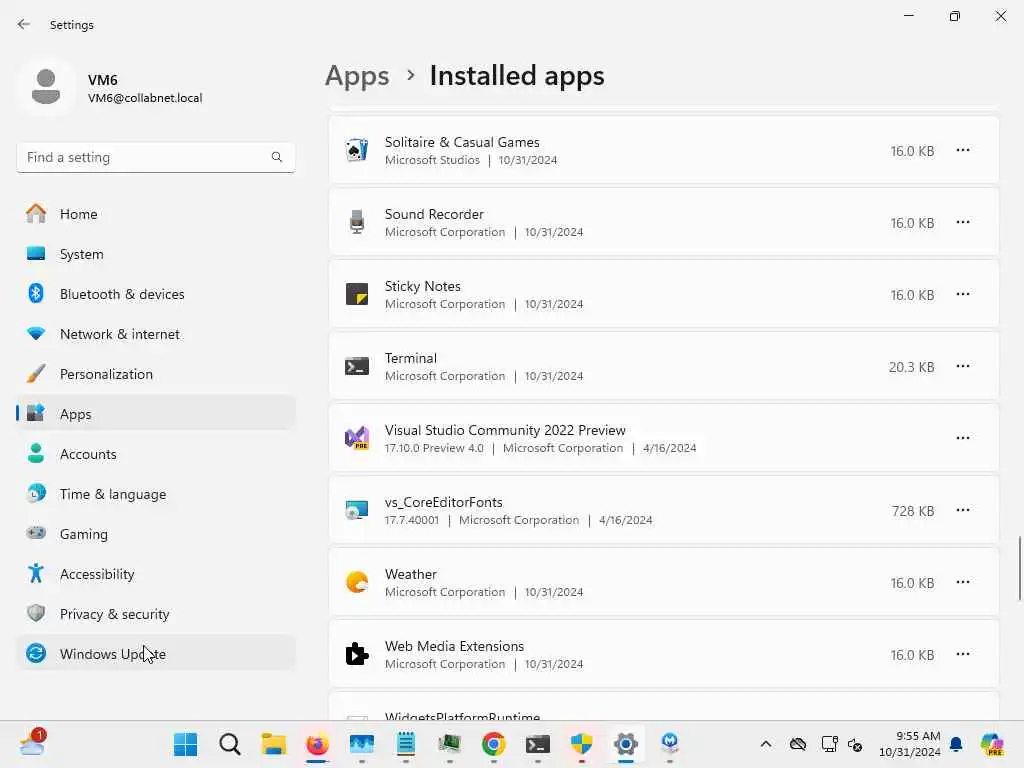Click the VM6 user avatar icon

[x=46, y=87]
